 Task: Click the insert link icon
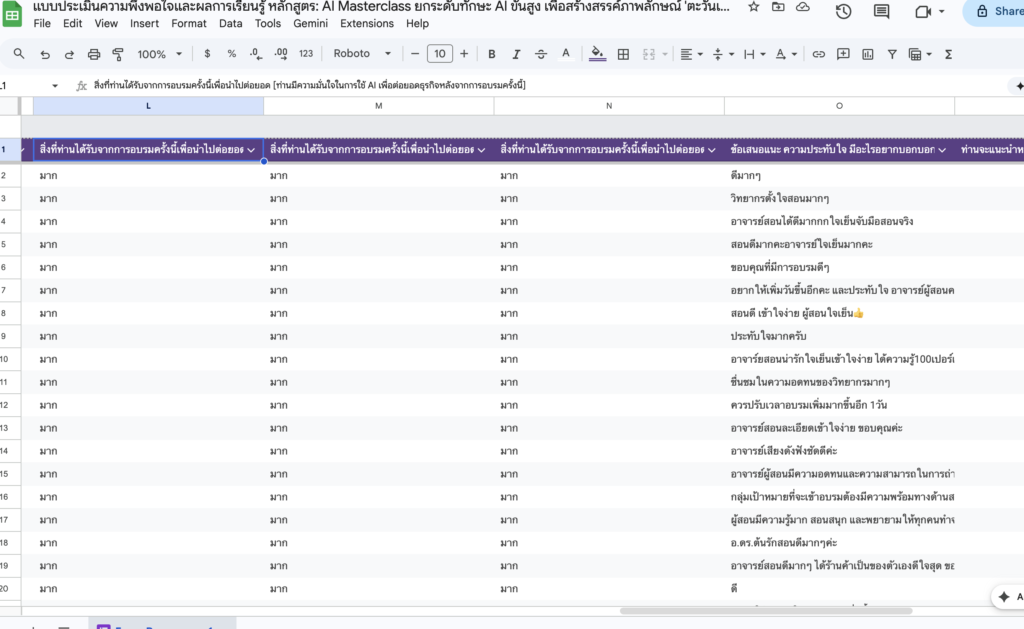pos(819,54)
